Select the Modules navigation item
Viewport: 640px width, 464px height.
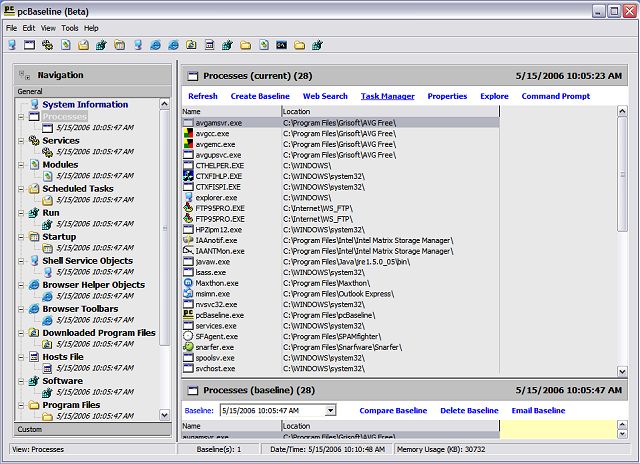60,165
